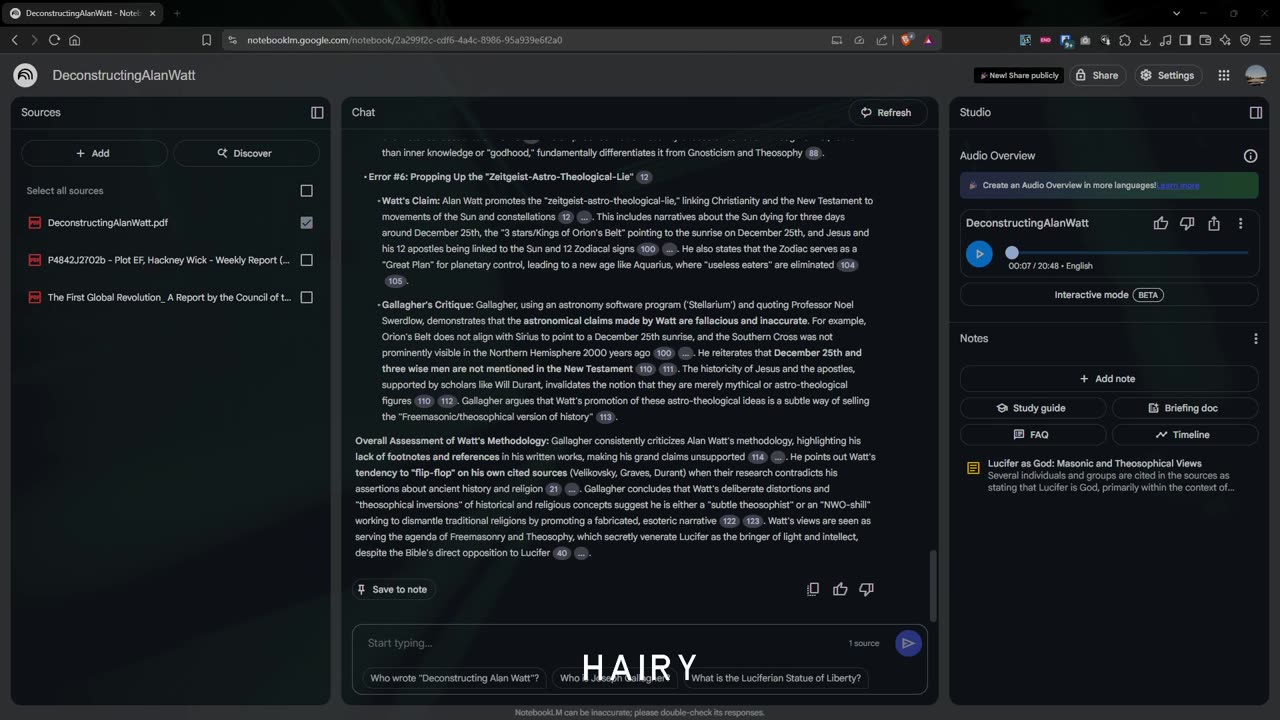Open Google apps grid
The image size is (1280, 720).
[x=1224, y=75]
